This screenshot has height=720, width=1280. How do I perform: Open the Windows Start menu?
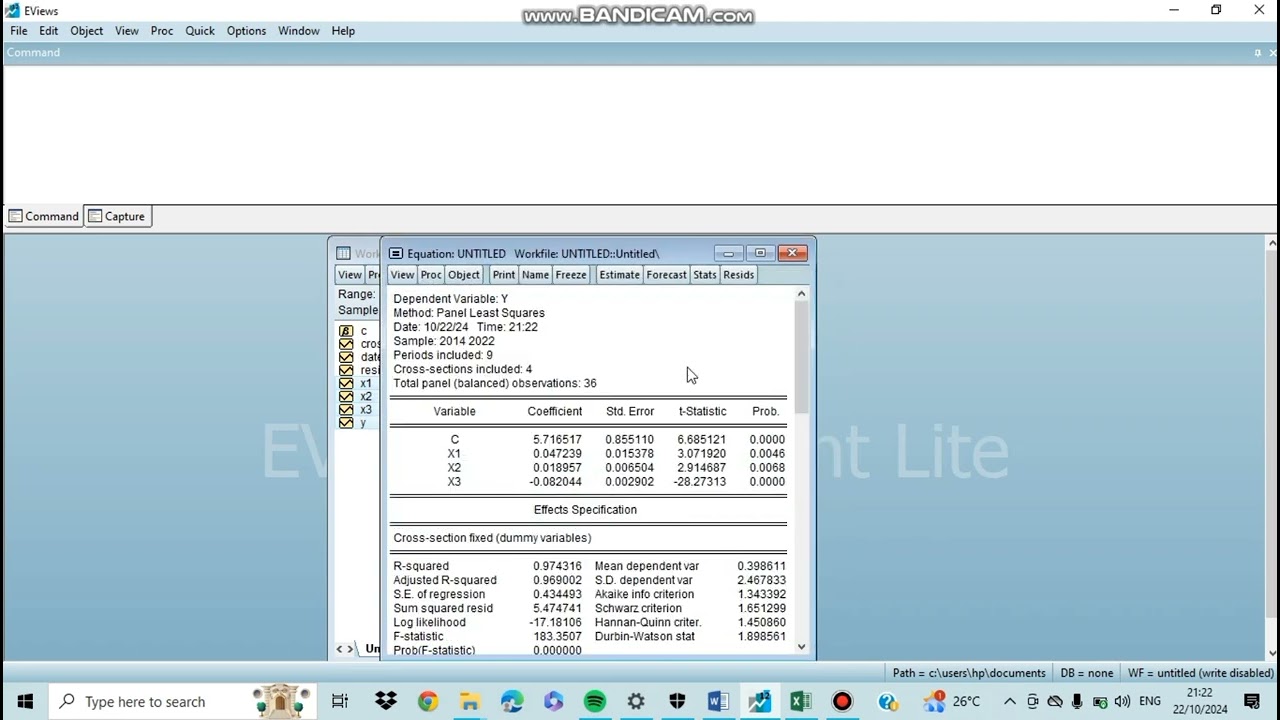point(24,701)
